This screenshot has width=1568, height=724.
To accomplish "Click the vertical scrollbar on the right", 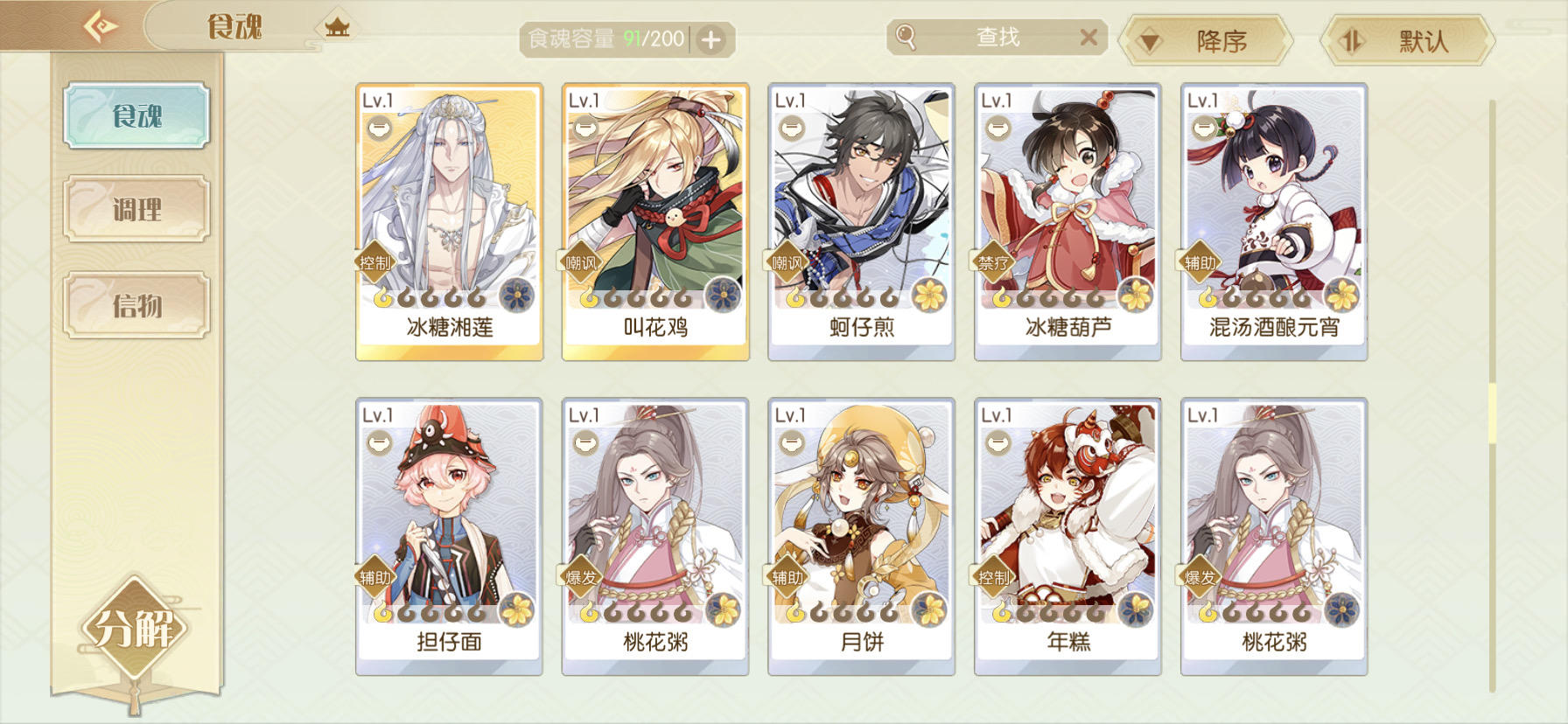I will [x=1493, y=398].
